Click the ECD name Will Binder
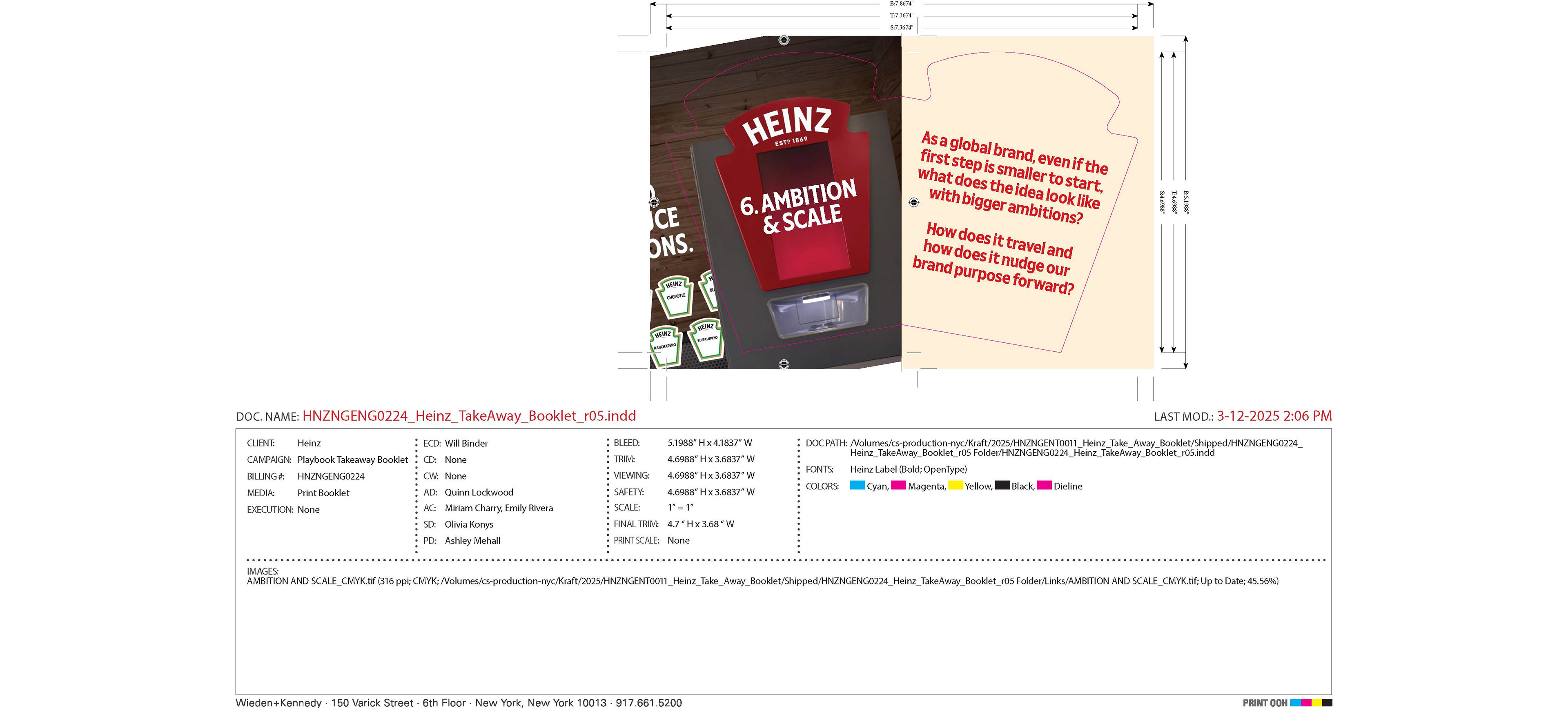The width and height of the screenshot is (1568, 708). click(x=466, y=444)
